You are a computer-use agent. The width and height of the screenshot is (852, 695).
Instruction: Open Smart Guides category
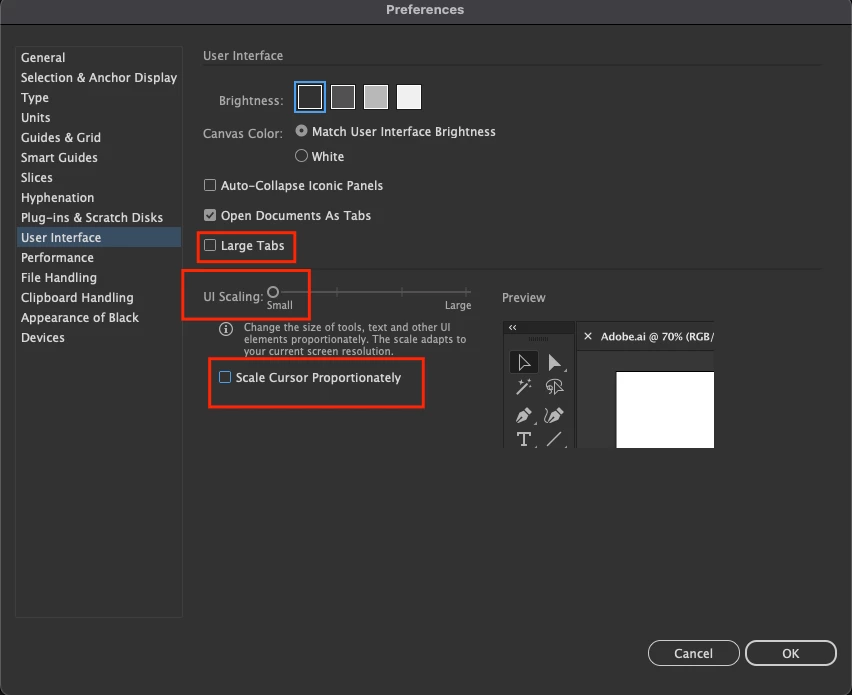pos(98,158)
